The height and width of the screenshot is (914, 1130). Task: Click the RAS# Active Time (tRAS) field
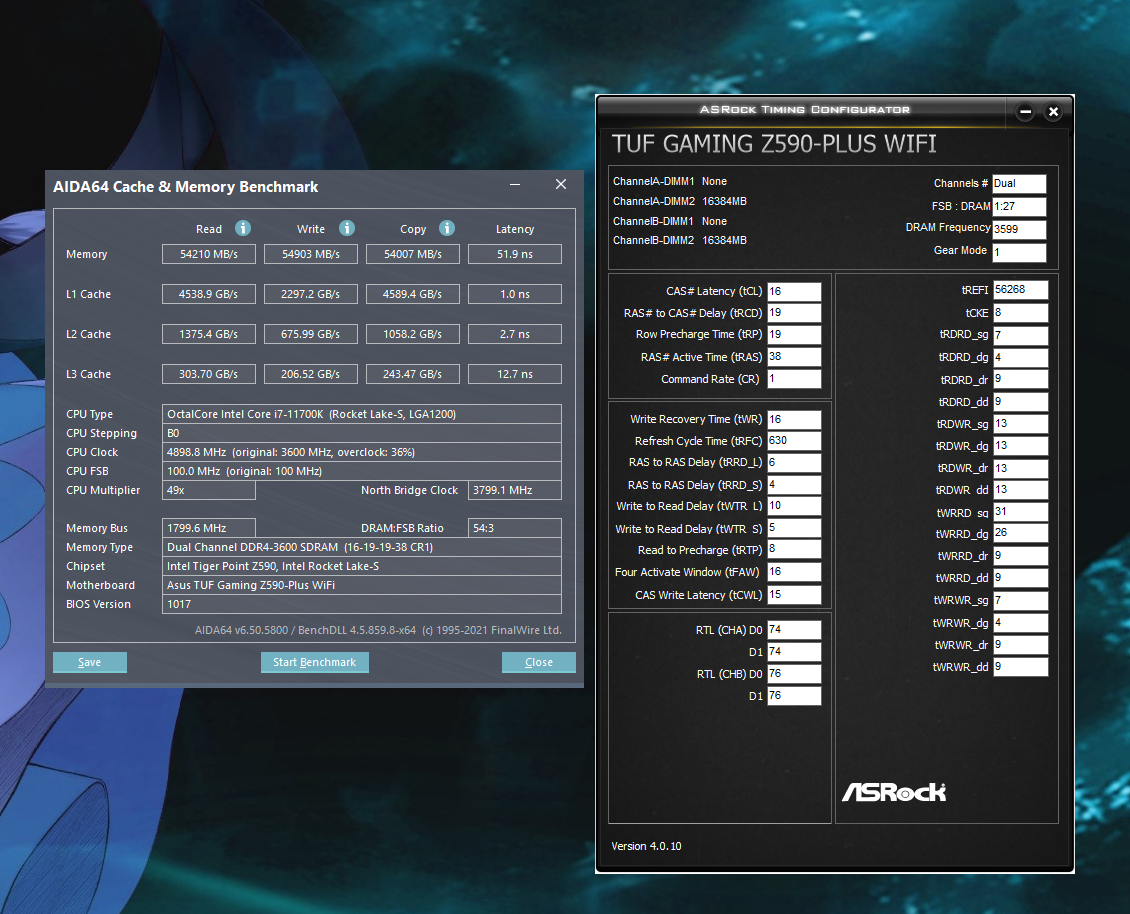coord(794,357)
